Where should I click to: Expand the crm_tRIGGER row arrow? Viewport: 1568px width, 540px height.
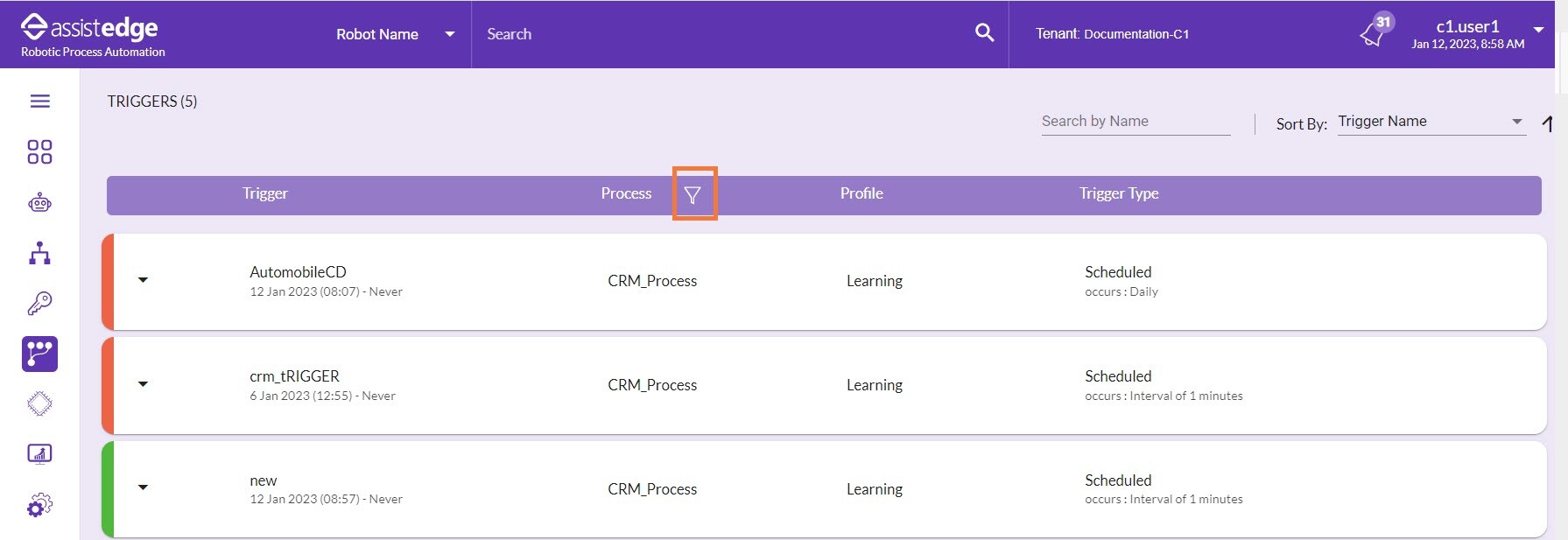(143, 384)
